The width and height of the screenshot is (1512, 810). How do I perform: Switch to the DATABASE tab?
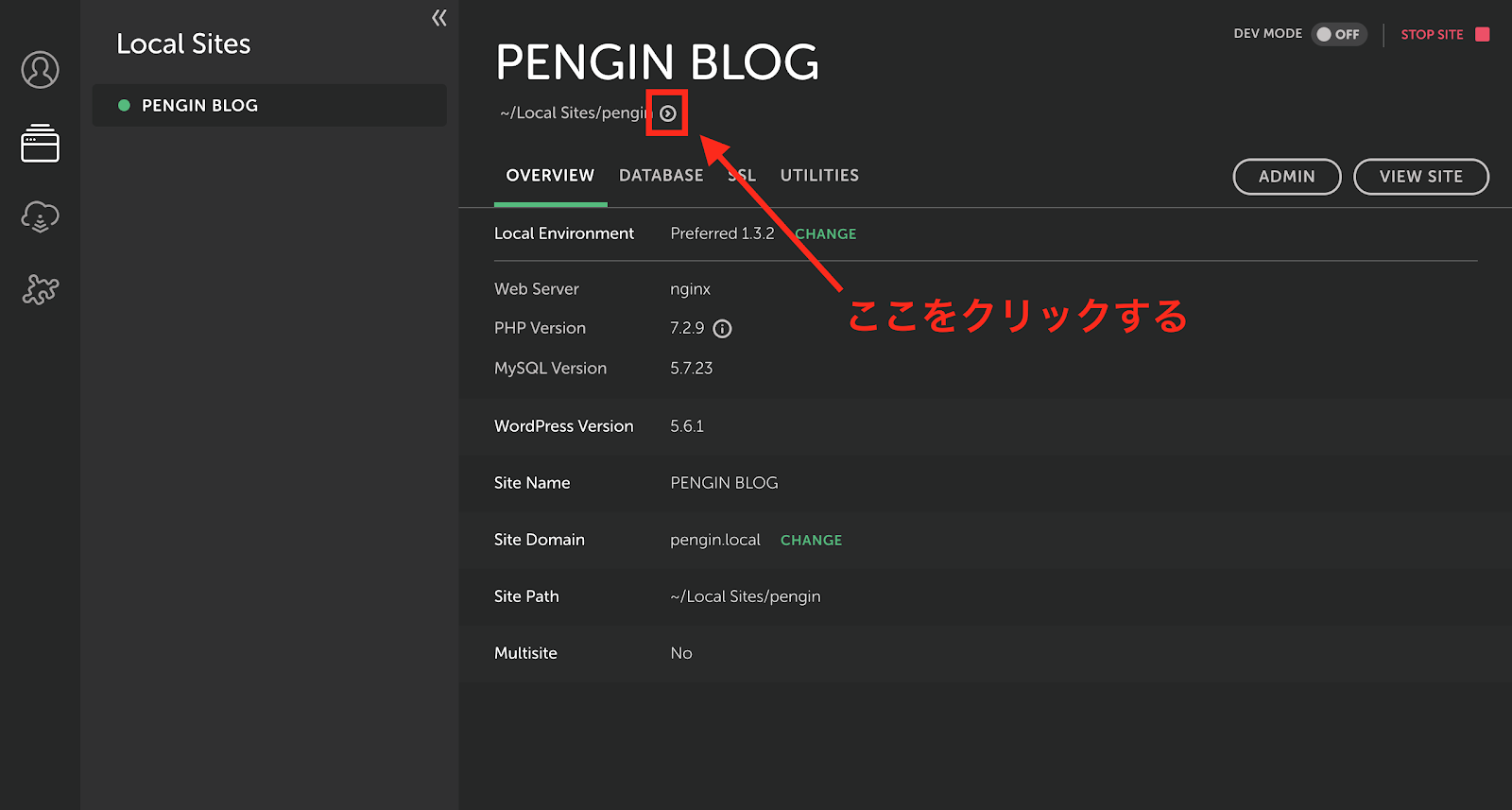point(661,176)
